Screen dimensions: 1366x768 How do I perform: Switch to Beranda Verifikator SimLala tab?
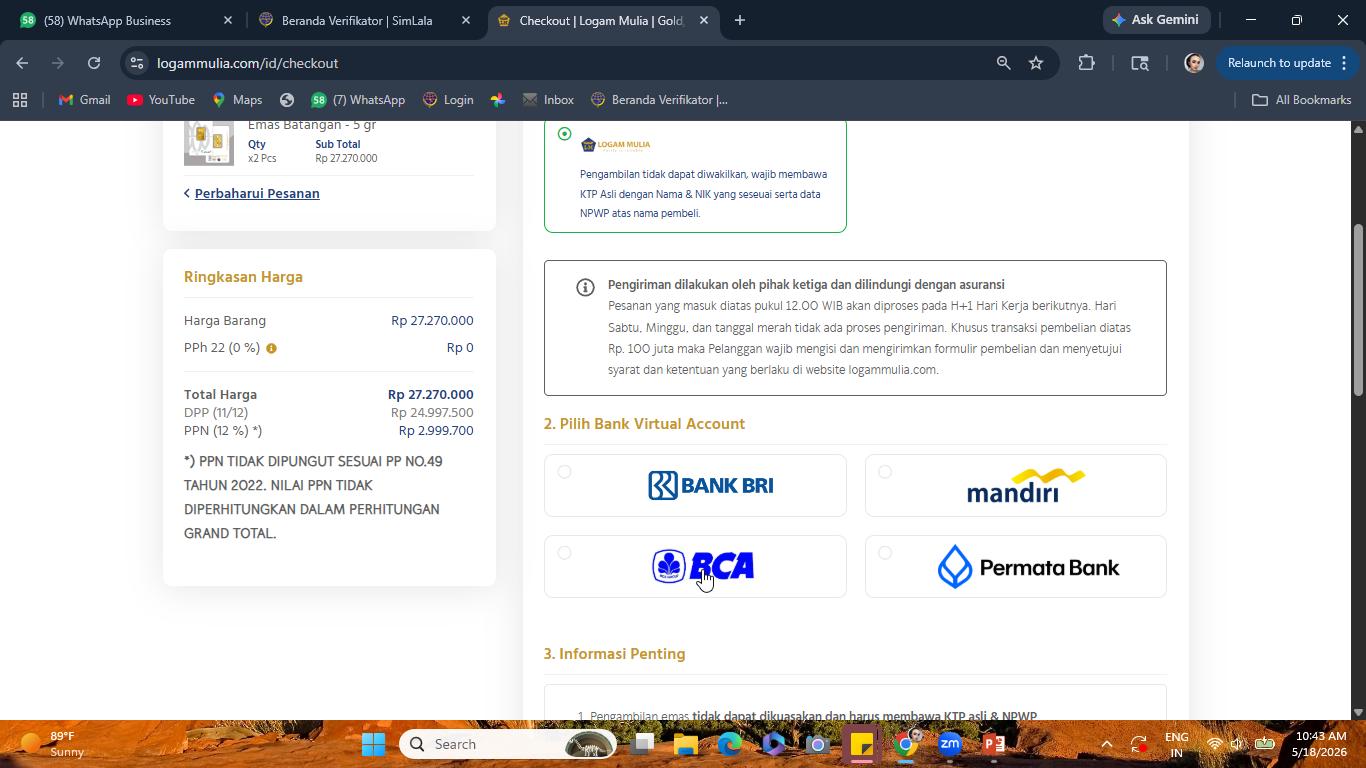pos(357,20)
